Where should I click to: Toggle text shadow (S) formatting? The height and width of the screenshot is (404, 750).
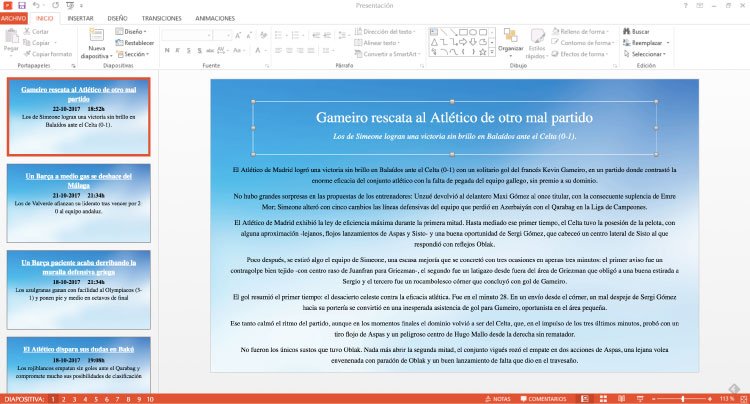coord(199,50)
